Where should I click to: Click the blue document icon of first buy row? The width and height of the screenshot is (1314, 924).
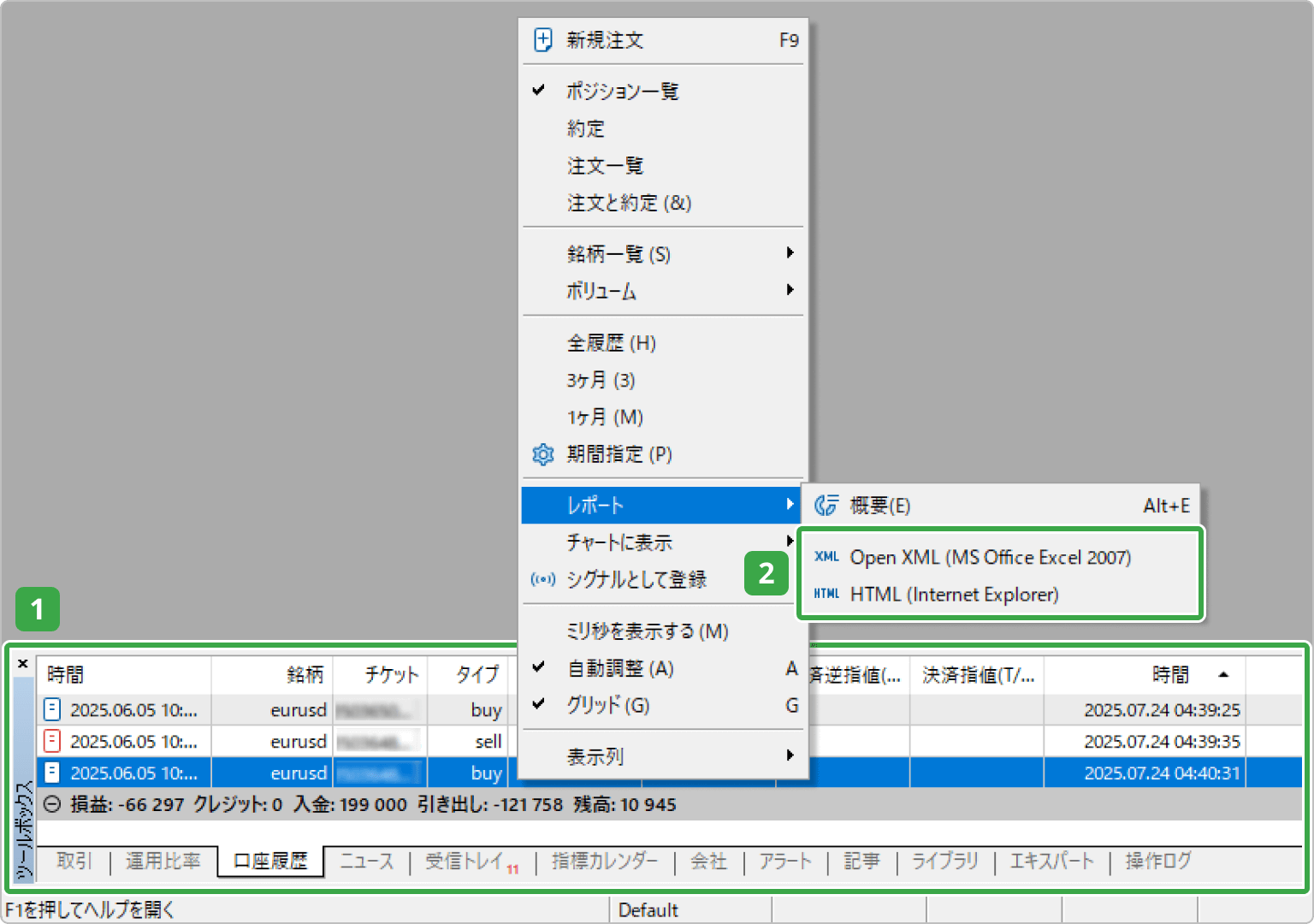coord(52,709)
